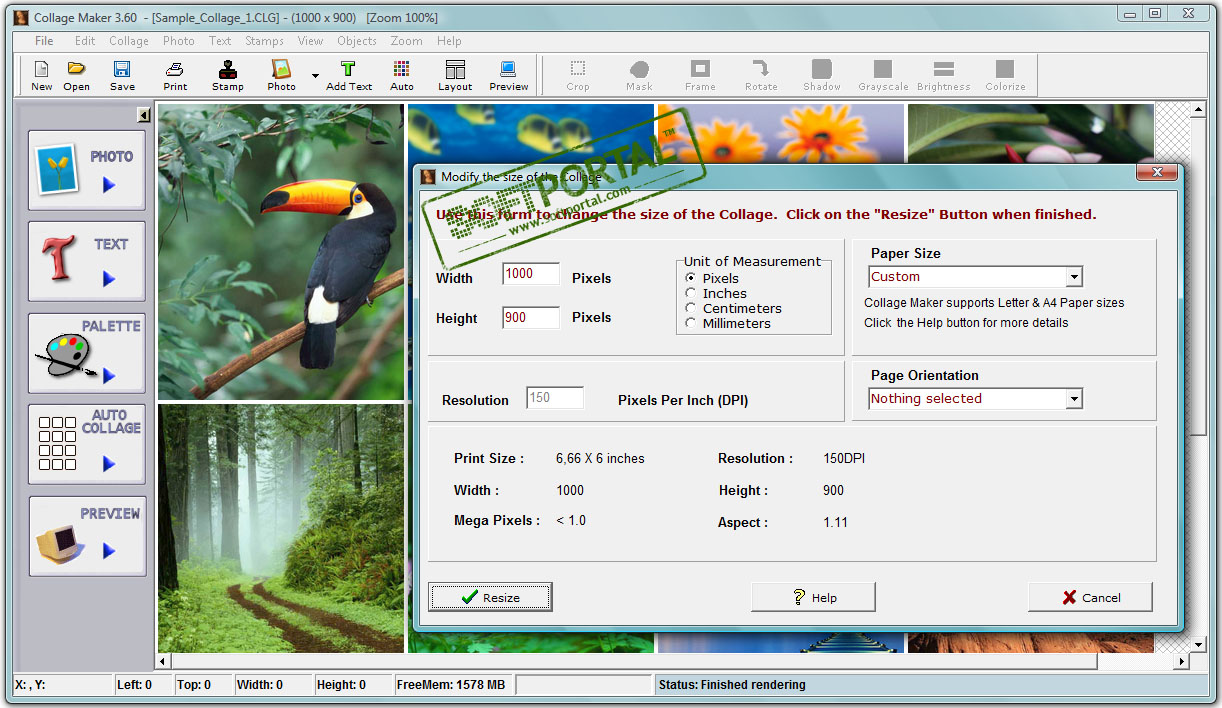Save the collage with the Save icon
Image resolution: width=1222 pixels, height=708 pixels.
tap(122, 75)
